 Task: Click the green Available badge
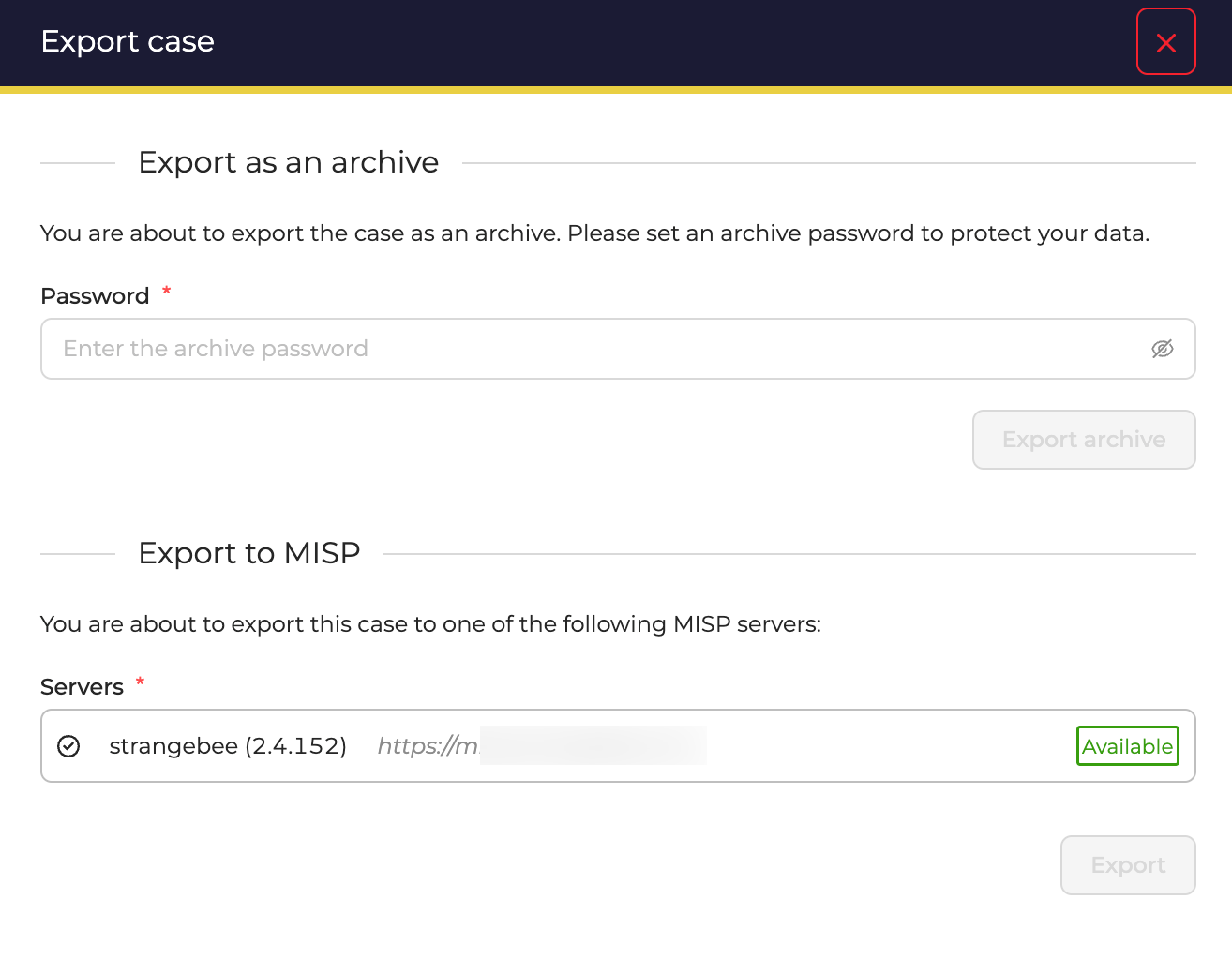(x=1127, y=746)
